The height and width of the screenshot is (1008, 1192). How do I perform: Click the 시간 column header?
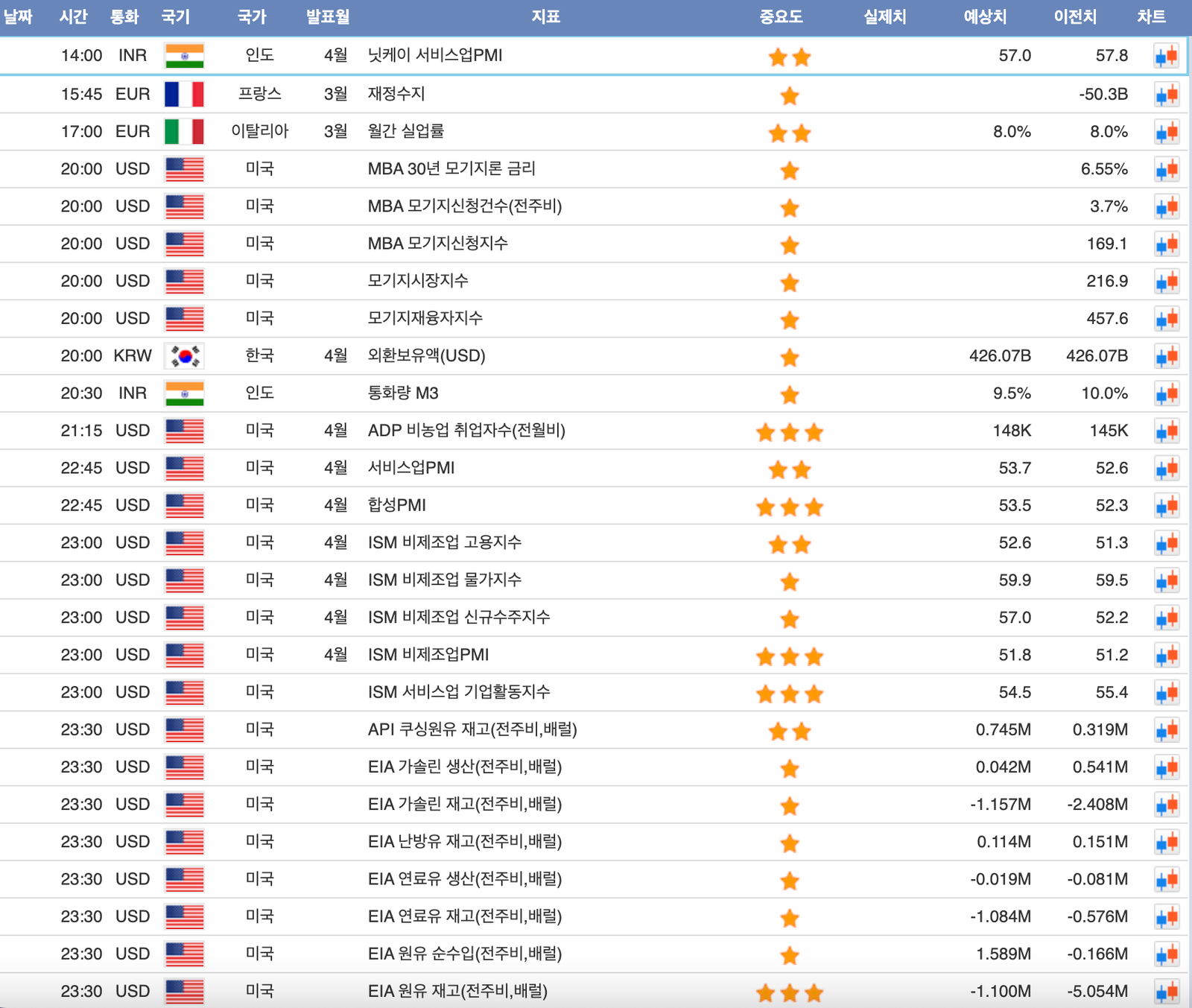(74, 16)
